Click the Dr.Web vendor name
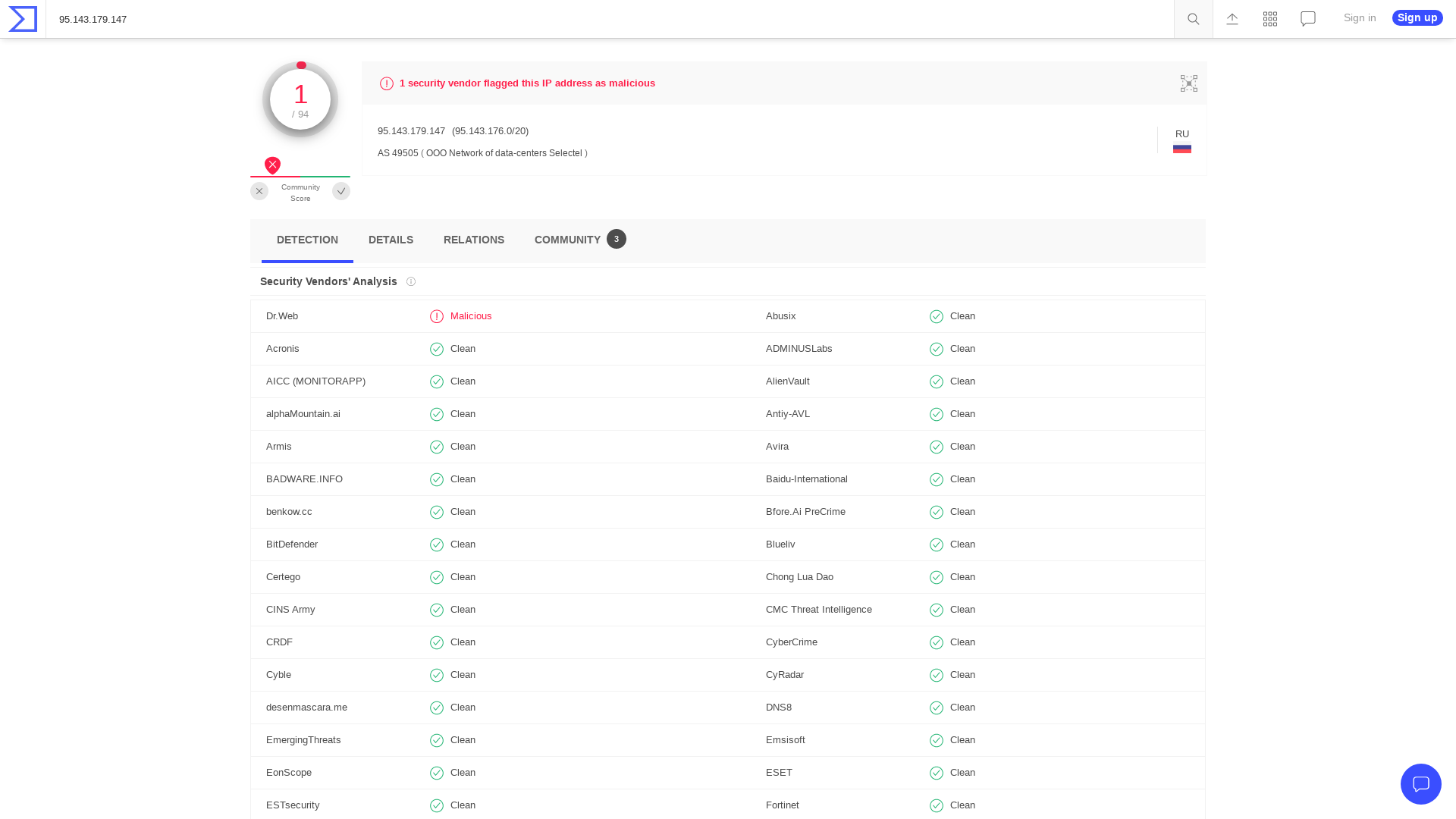 point(282,316)
